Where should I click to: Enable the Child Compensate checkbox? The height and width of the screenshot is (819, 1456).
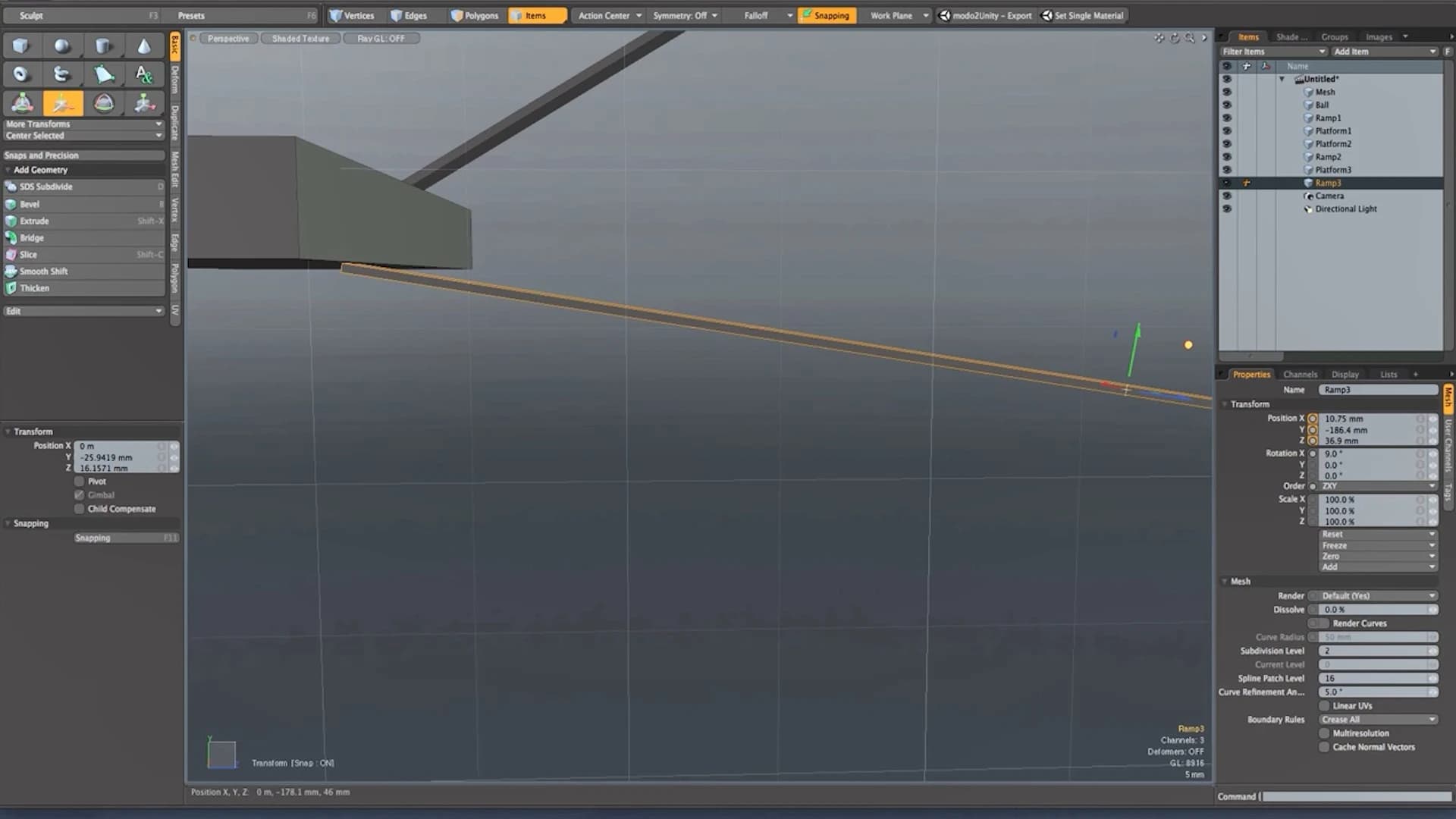pos(79,509)
